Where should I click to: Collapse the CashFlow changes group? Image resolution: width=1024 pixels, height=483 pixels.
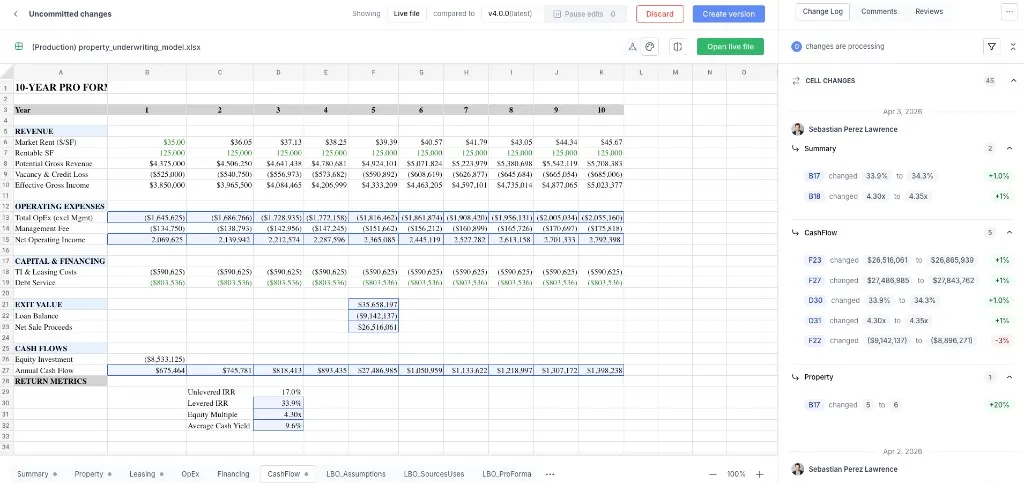(x=1009, y=232)
